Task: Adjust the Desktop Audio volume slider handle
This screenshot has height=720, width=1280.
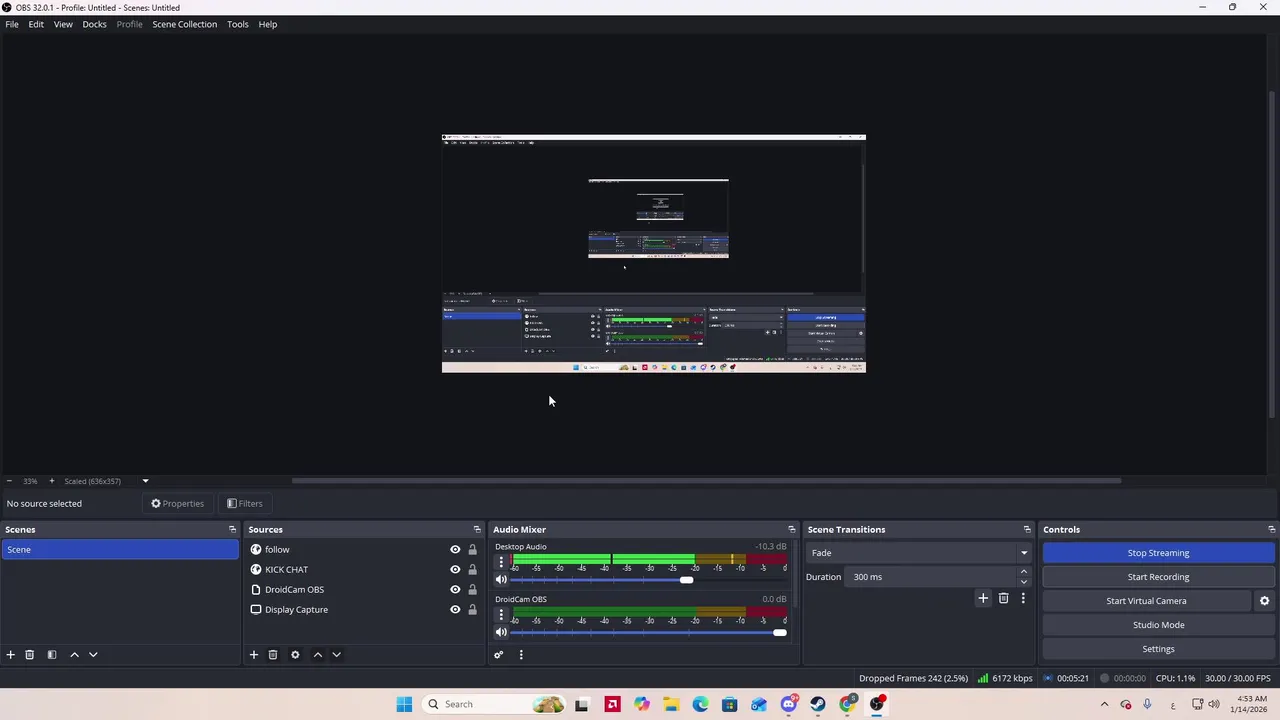Action: coord(686,580)
